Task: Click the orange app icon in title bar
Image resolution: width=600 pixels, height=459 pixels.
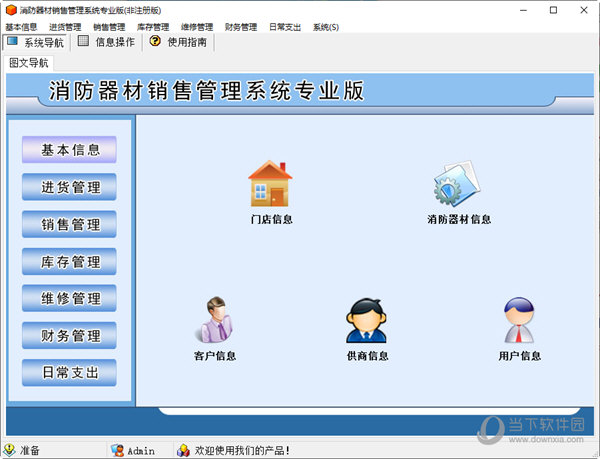Action: coord(11,10)
